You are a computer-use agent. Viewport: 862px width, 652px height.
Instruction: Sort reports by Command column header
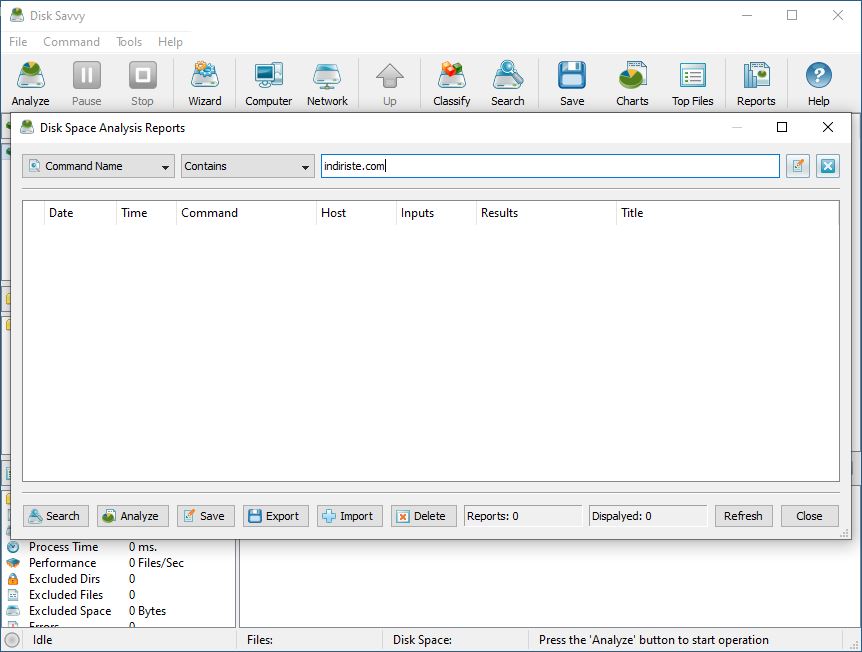point(246,213)
